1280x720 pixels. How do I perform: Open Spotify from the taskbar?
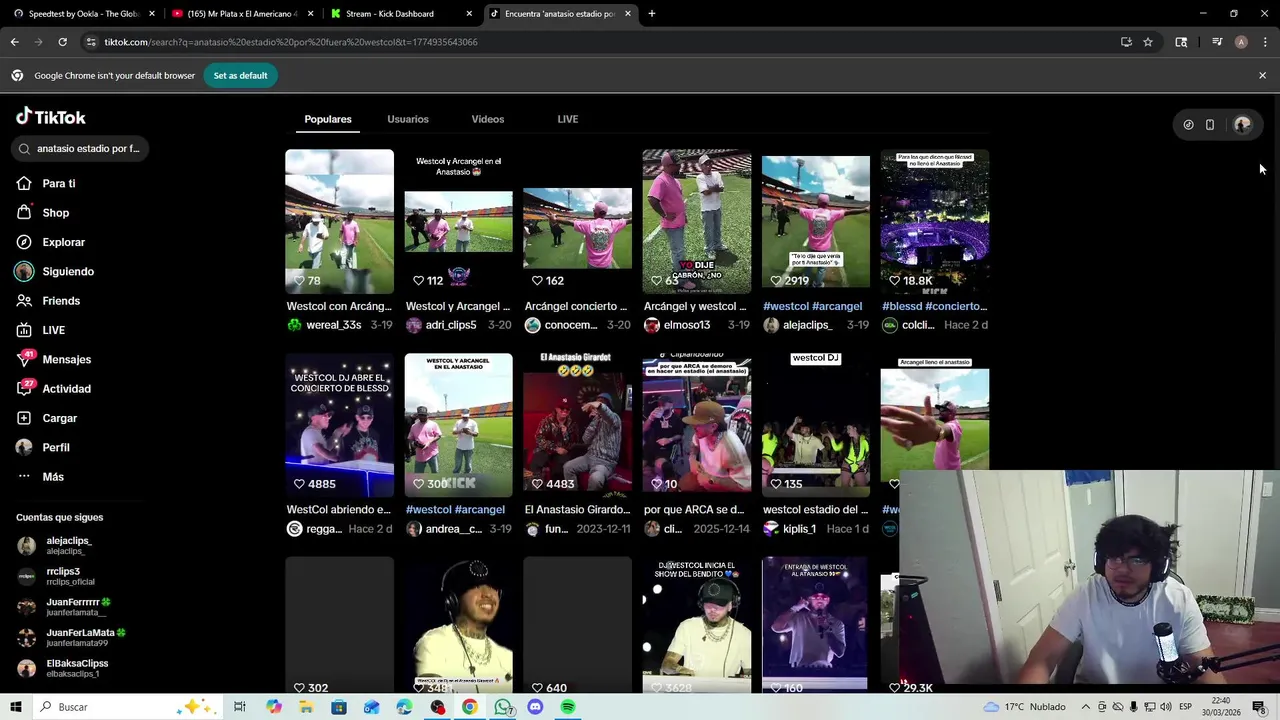(x=568, y=707)
